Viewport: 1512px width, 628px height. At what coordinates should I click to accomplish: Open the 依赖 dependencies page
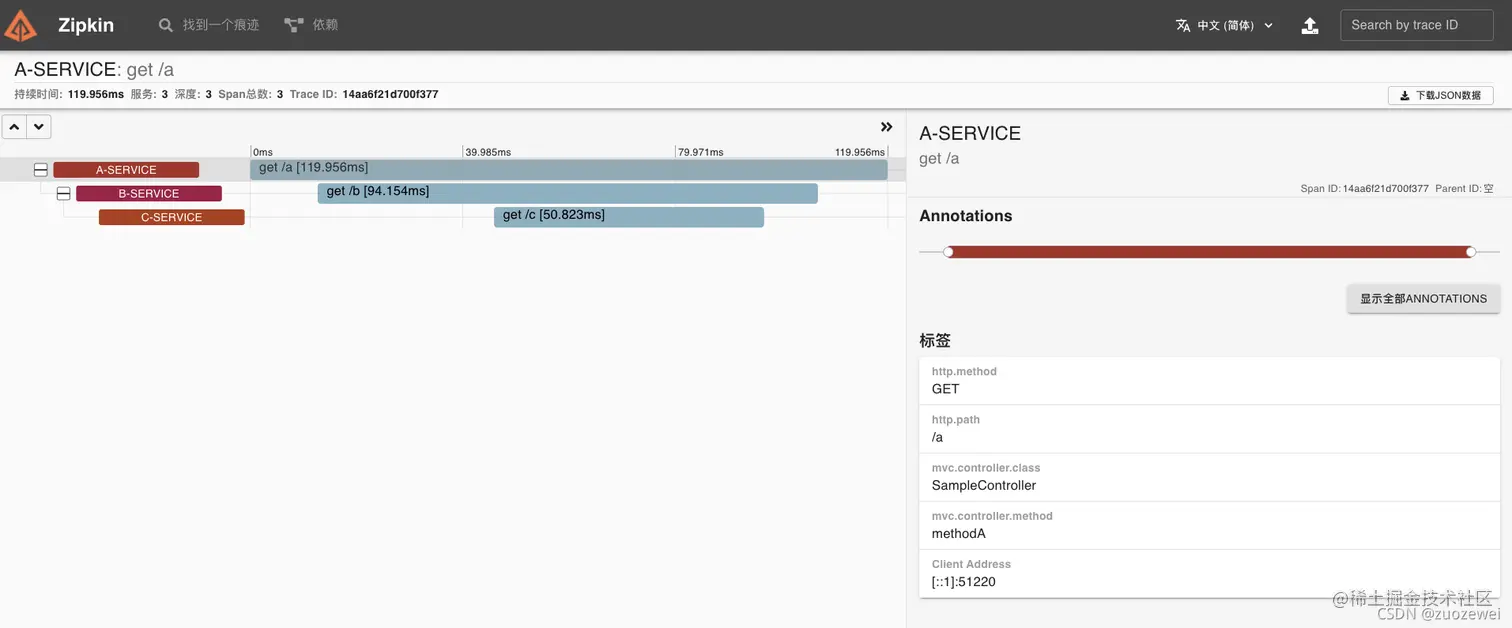(x=311, y=25)
